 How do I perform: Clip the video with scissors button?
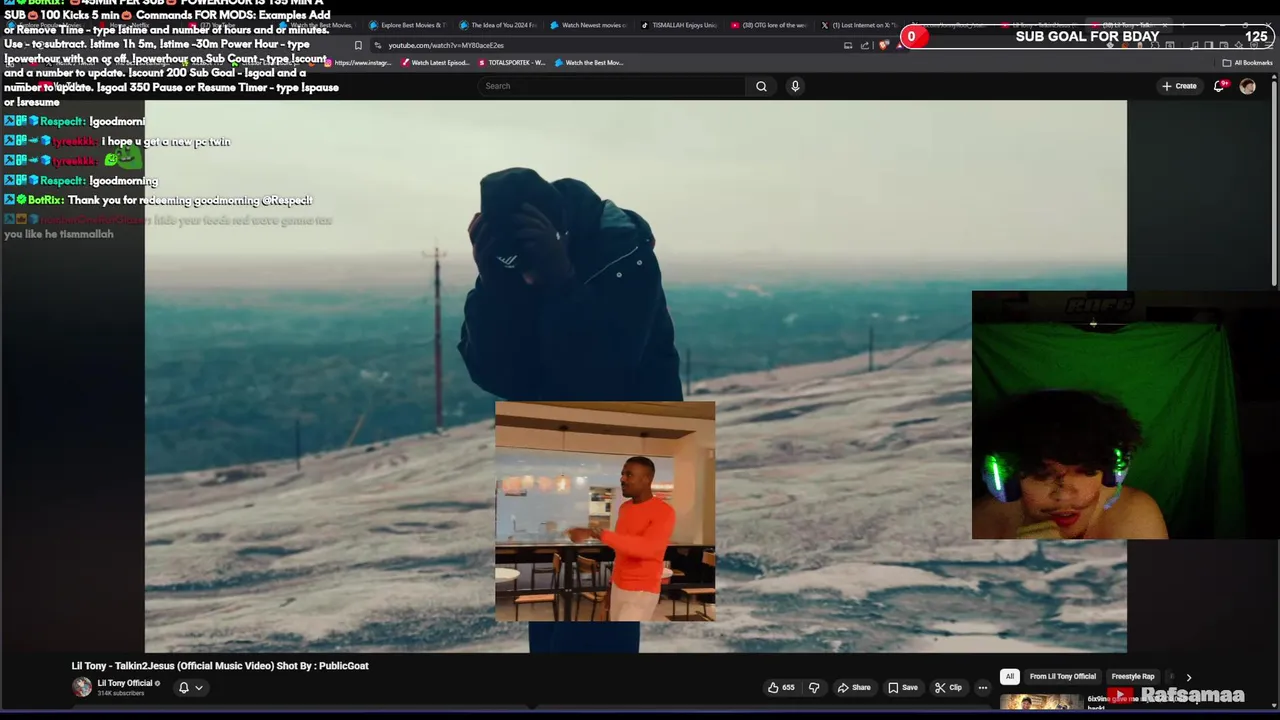[948, 687]
